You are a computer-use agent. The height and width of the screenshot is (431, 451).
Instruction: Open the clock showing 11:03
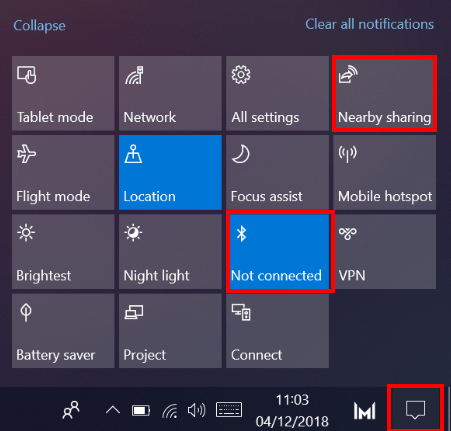[x=292, y=410]
